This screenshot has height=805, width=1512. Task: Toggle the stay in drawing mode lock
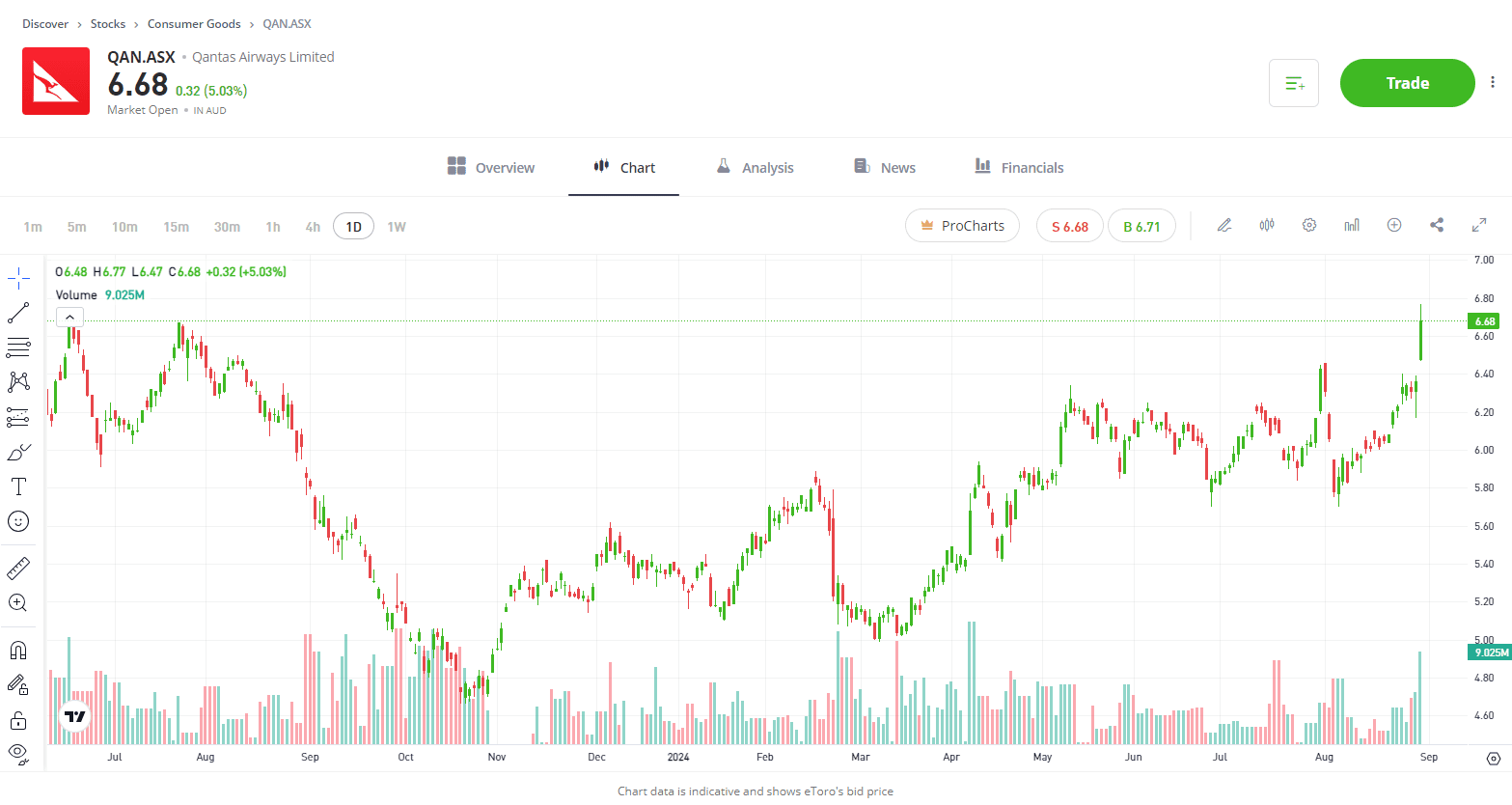pyautogui.click(x=18, y=685)
